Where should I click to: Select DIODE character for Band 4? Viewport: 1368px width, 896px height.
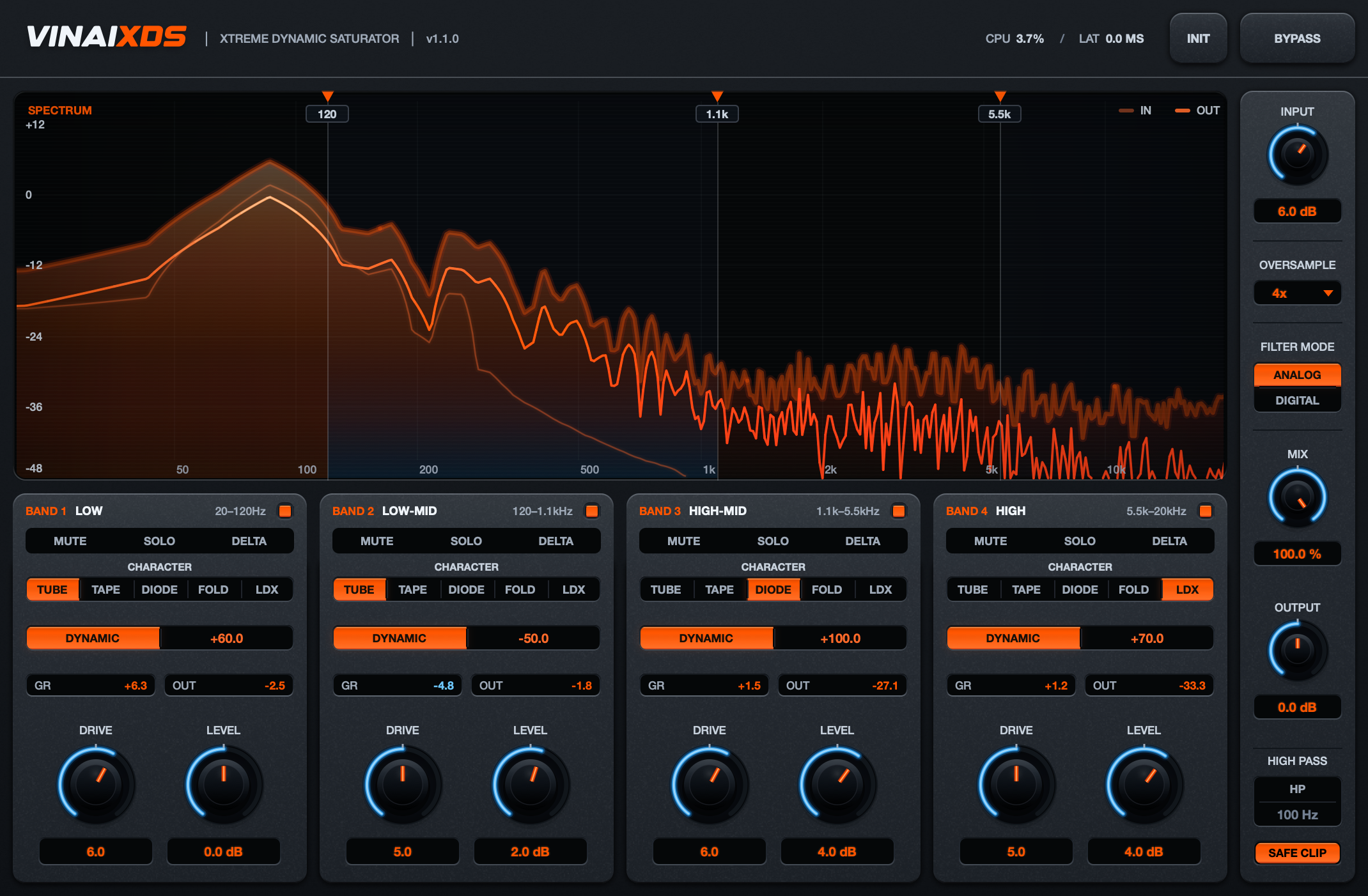(1080, 589)
